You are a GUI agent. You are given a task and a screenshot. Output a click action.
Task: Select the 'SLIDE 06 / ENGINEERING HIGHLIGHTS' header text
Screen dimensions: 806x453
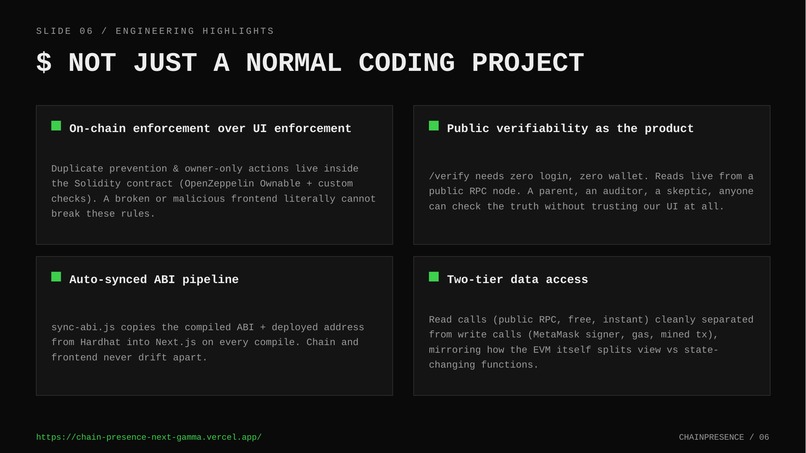click(155, 31)
